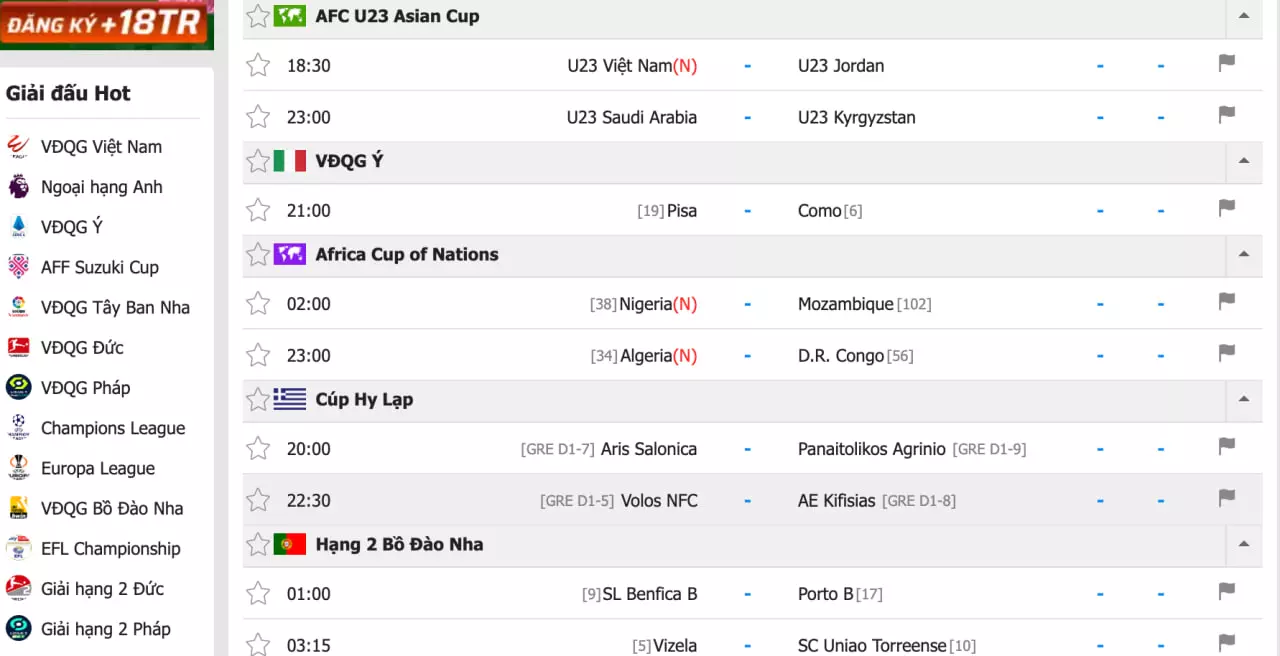Image resolution: width=1280 pixels, height=656 pixels.
Task: Toggle favorite star for Cúp Hy Lạp league
Action: (258, 400)
